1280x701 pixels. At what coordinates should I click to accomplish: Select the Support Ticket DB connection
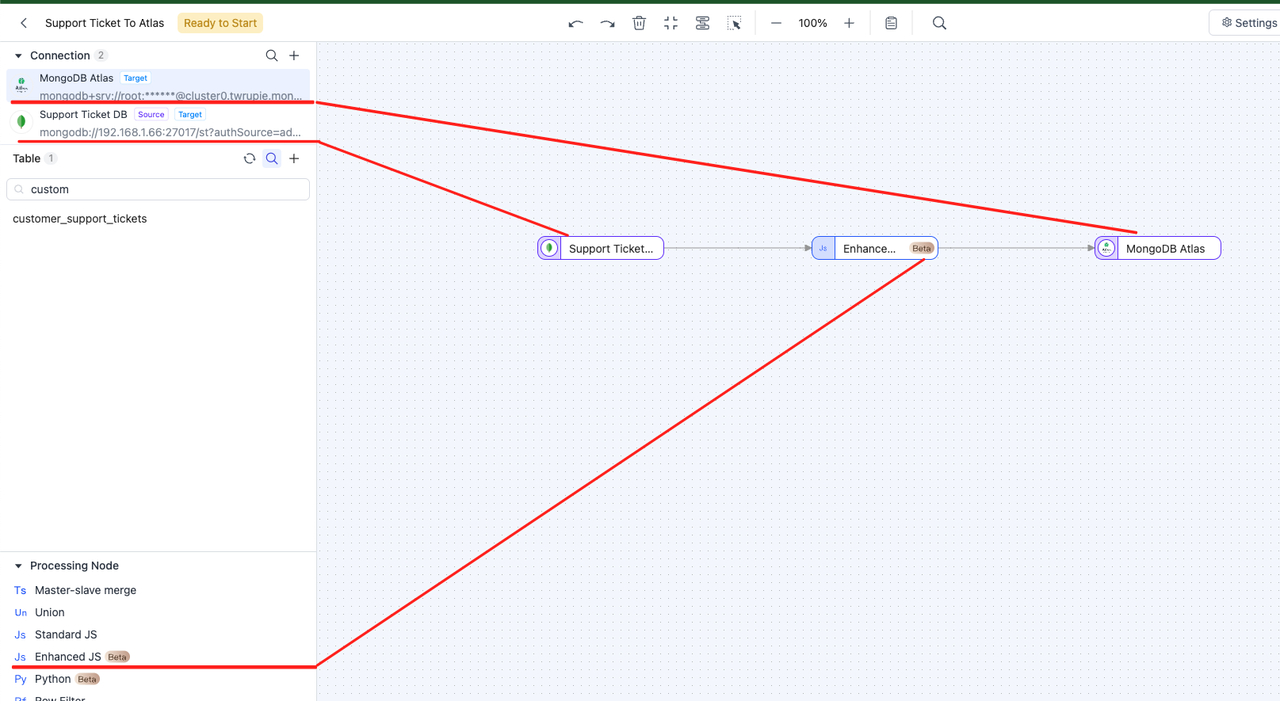158,123
